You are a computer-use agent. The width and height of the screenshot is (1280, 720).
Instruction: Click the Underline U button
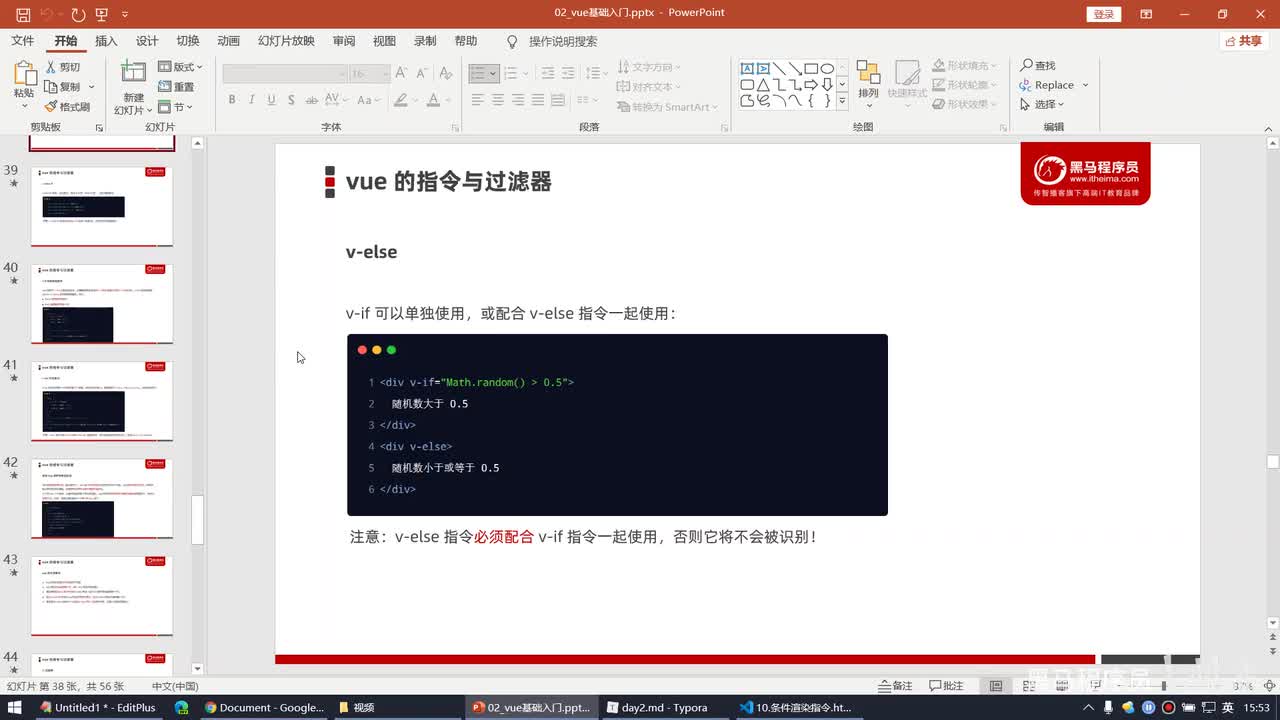click(x=271, y=100)
